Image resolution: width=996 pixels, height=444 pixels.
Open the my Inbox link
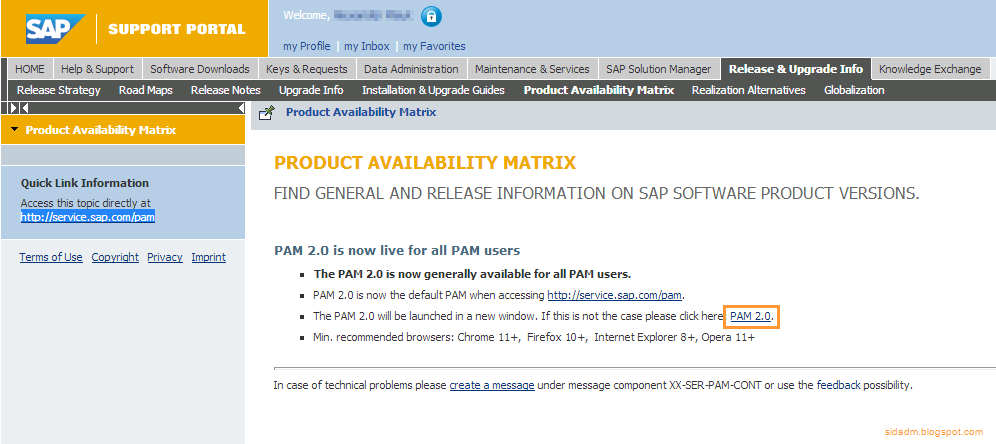pos(367,46)
